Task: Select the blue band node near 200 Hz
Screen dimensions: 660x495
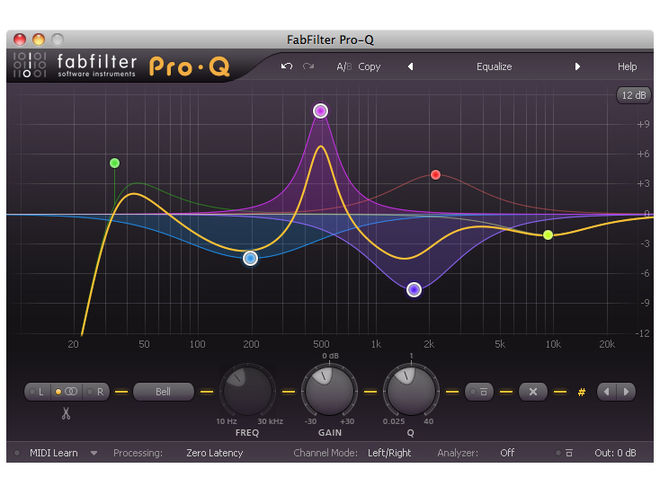Action: [x=250, y=258]
